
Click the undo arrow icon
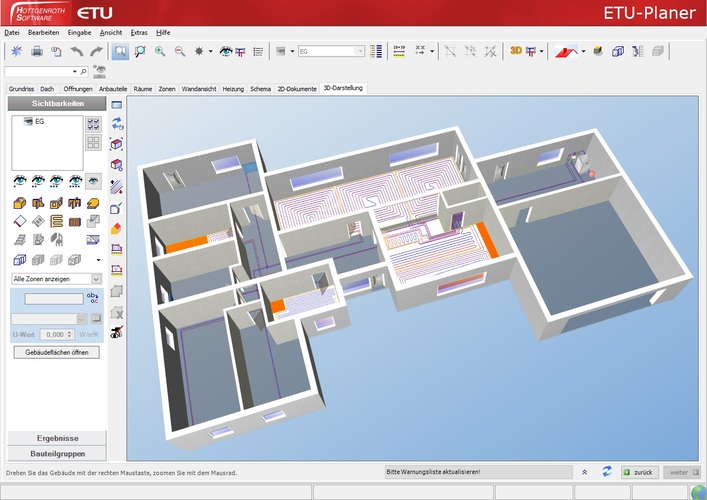(x=77, y=51)
